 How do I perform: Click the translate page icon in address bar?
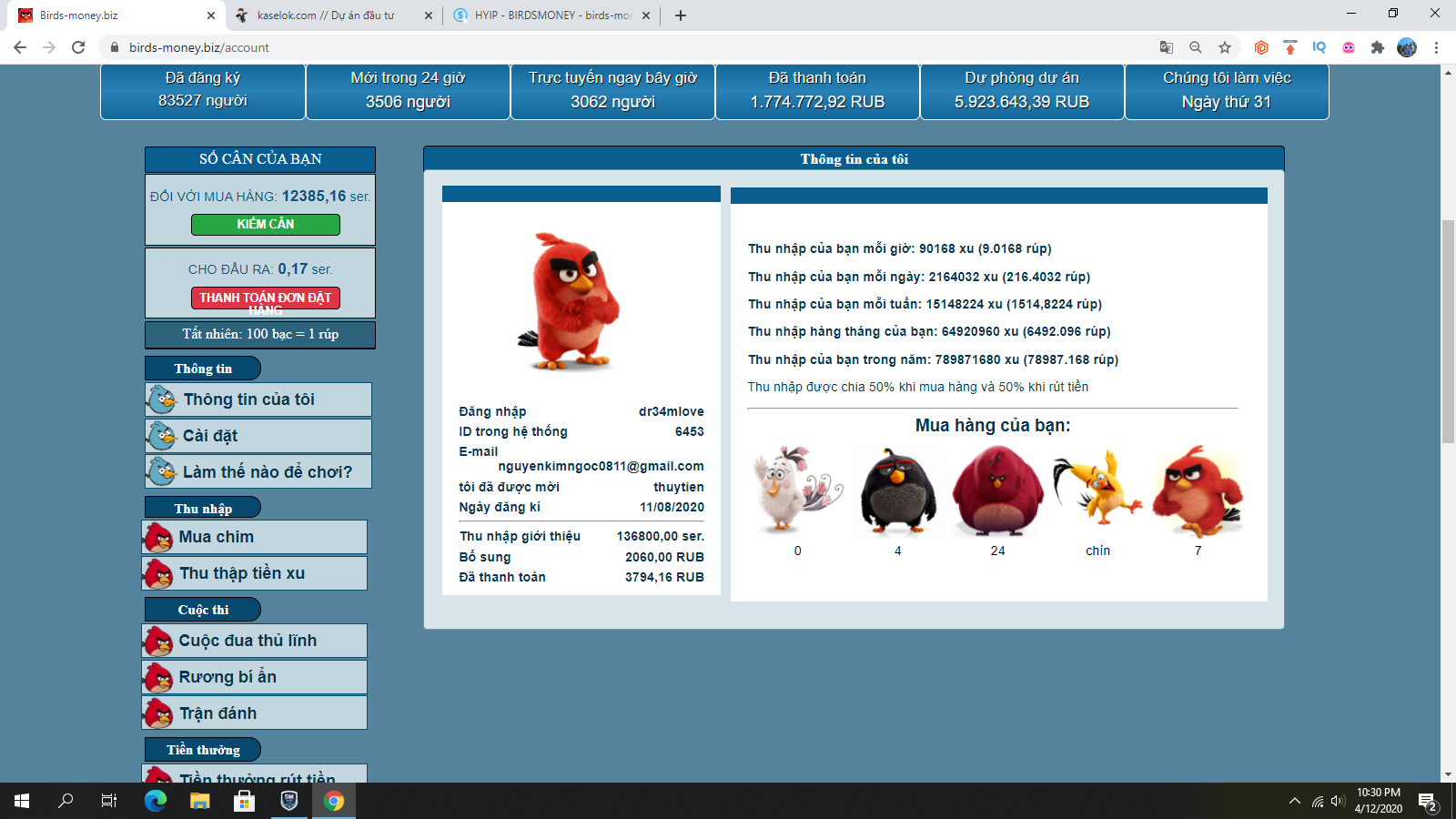pyautogui.click(x=1167, y=47)
